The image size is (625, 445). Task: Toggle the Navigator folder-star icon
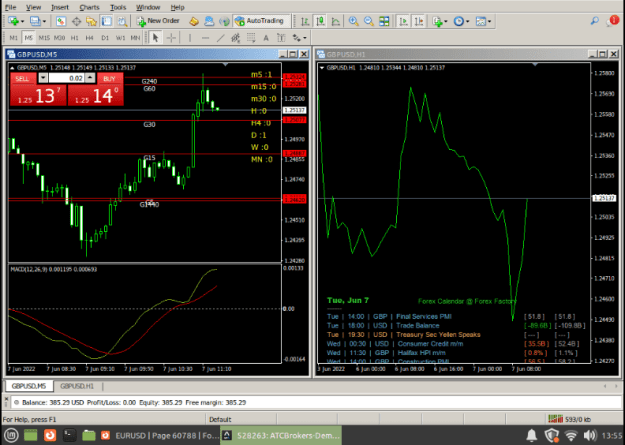pyautogui.click(x=92, y=21)
